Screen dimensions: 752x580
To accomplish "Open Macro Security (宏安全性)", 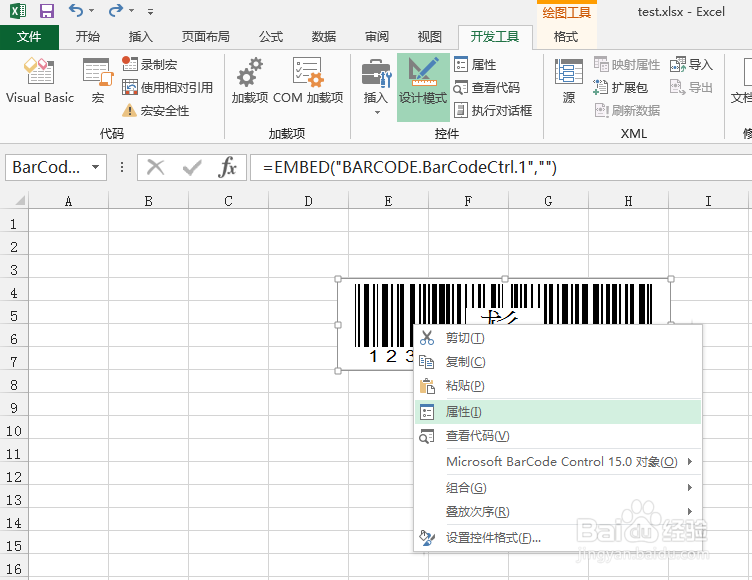I will pos(155,110).
